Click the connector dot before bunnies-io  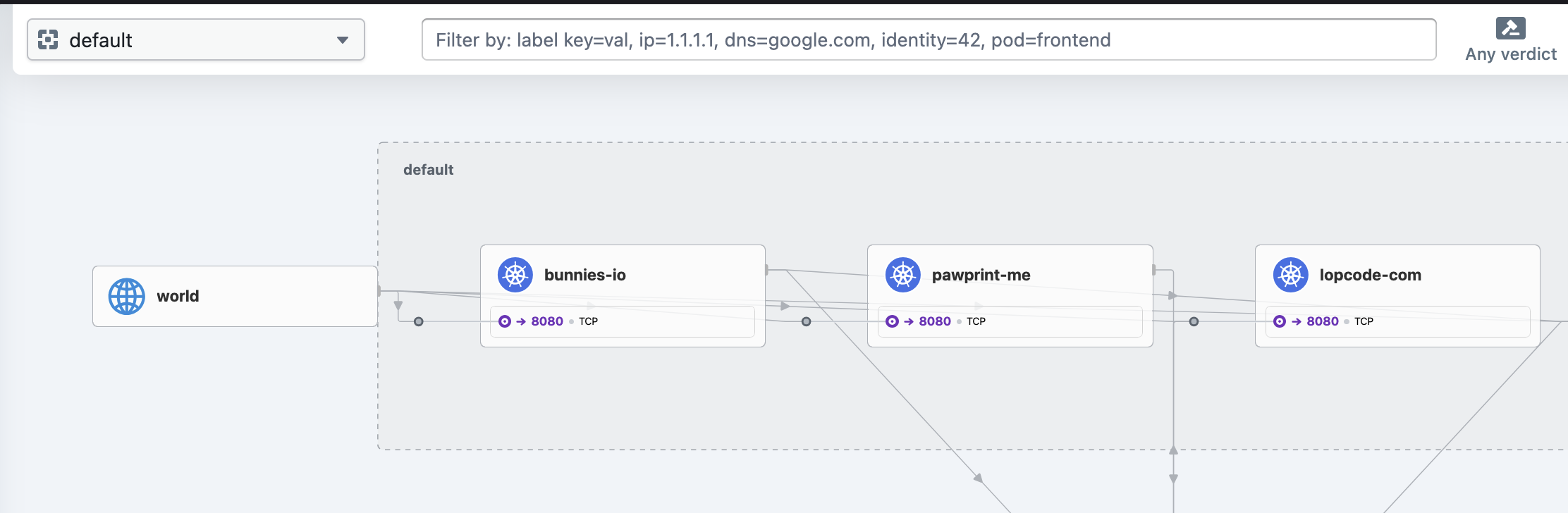tap(419, 321)
